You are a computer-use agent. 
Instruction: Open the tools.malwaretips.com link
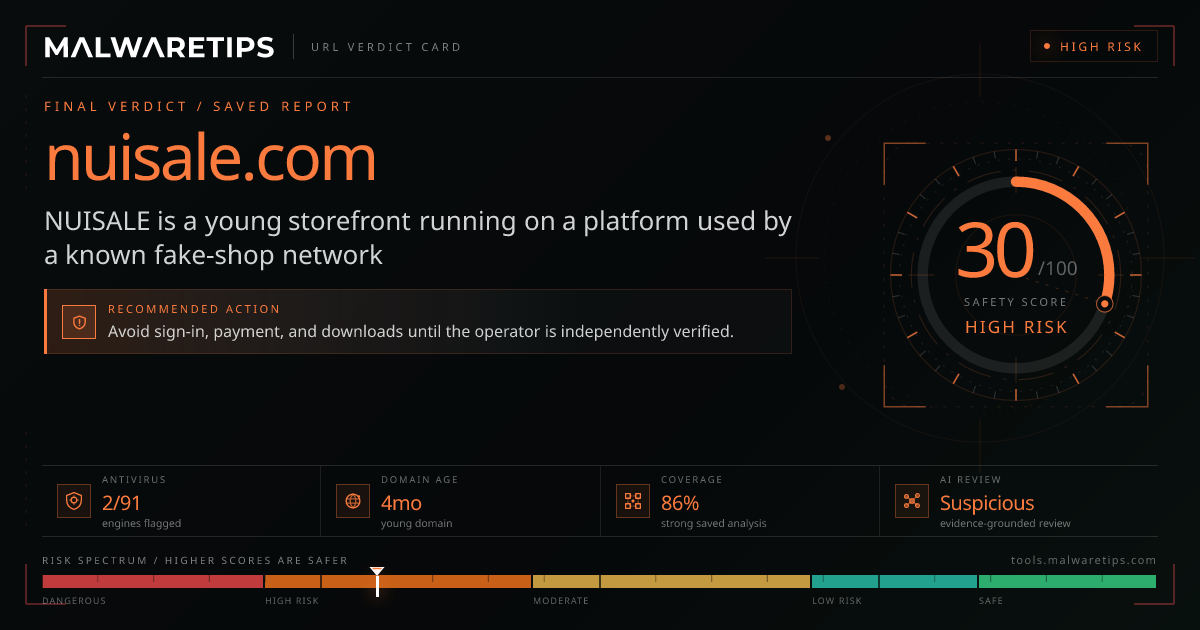click(x=1084, y=561)
